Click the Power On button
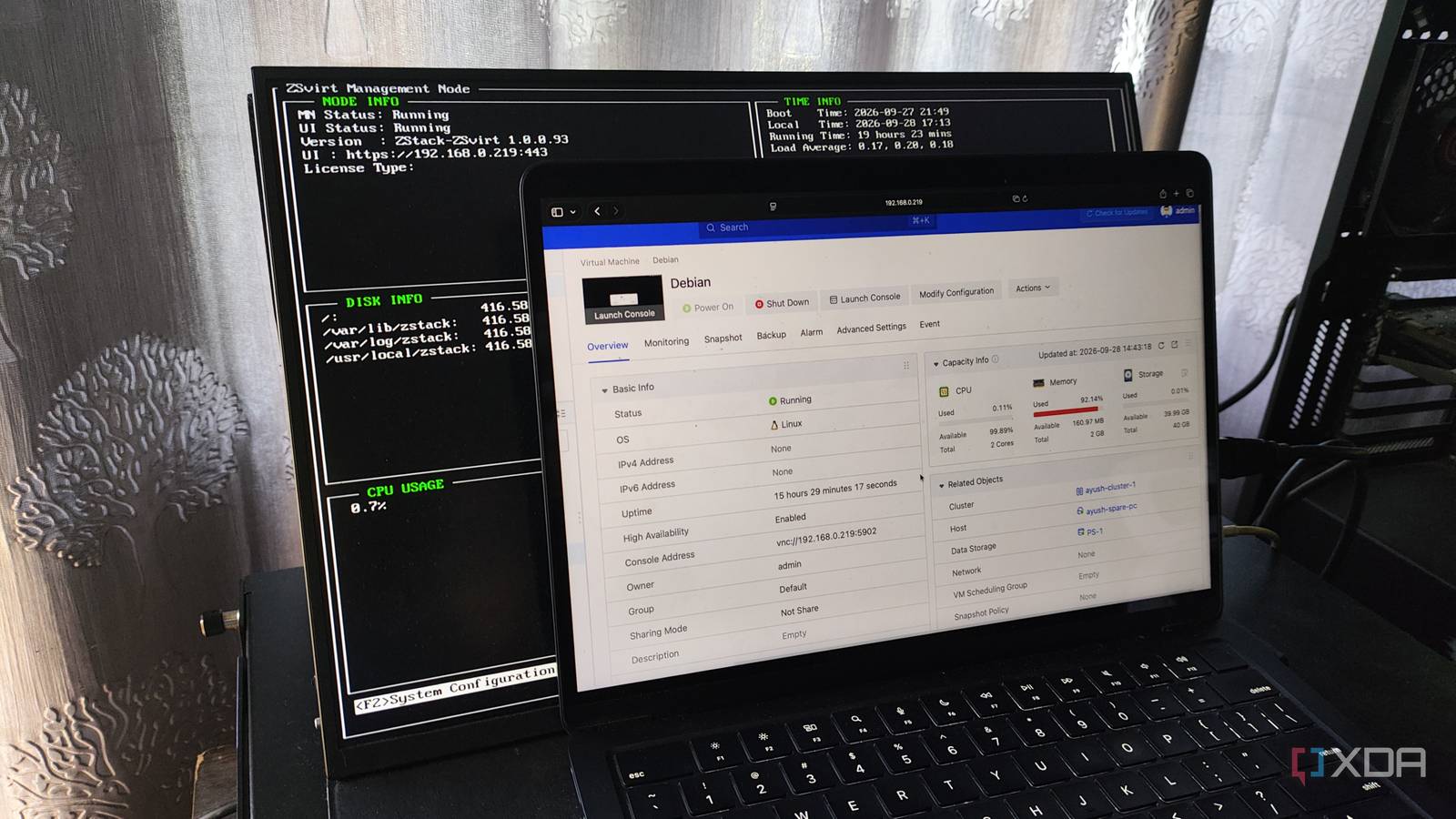1456x819 pixels. tap(708, 308)
